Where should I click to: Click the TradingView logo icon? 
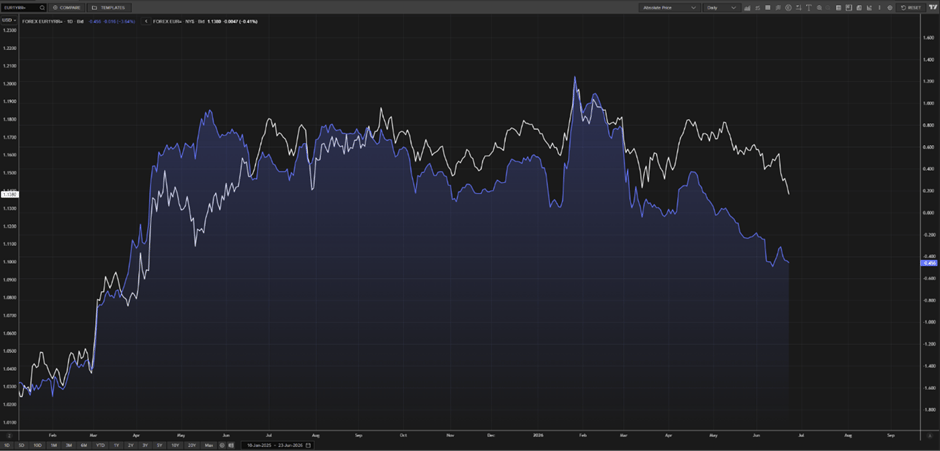tap(933, 7)
